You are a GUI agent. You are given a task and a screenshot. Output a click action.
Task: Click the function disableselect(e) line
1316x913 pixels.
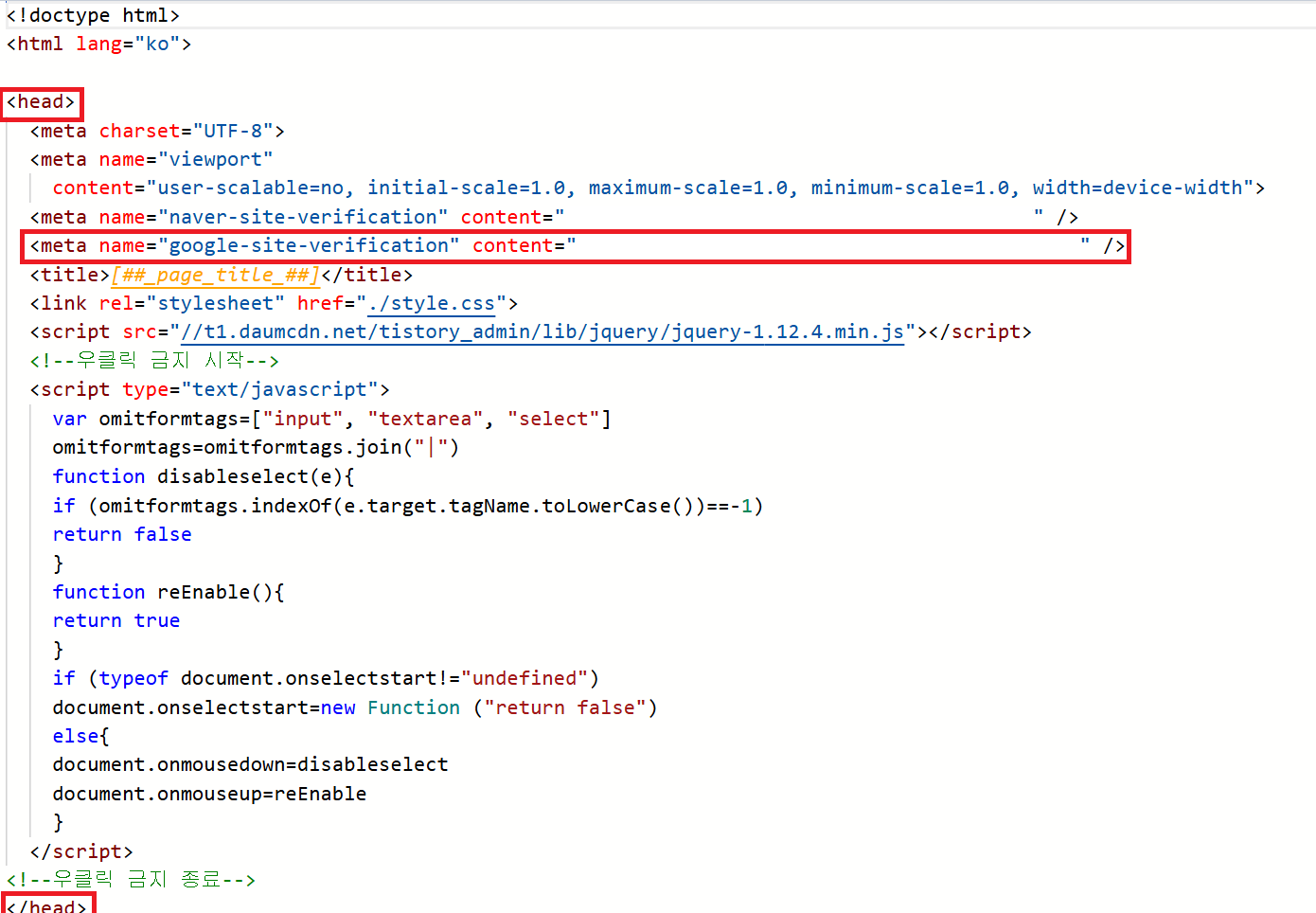(204, 477)
